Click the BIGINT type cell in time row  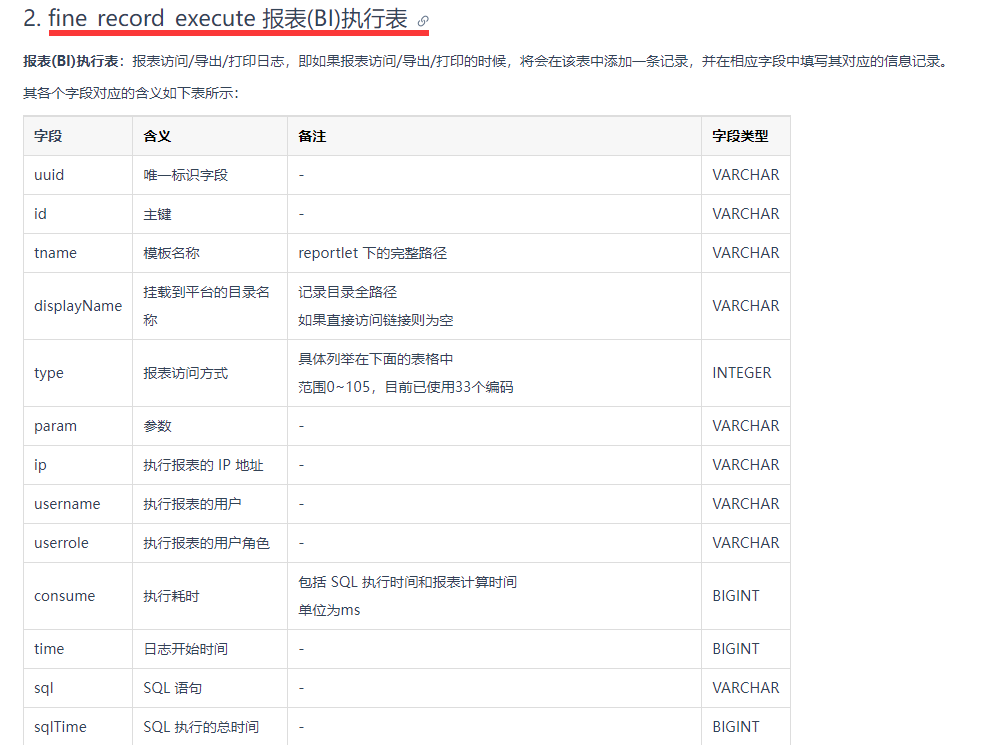tap(746, 649)
